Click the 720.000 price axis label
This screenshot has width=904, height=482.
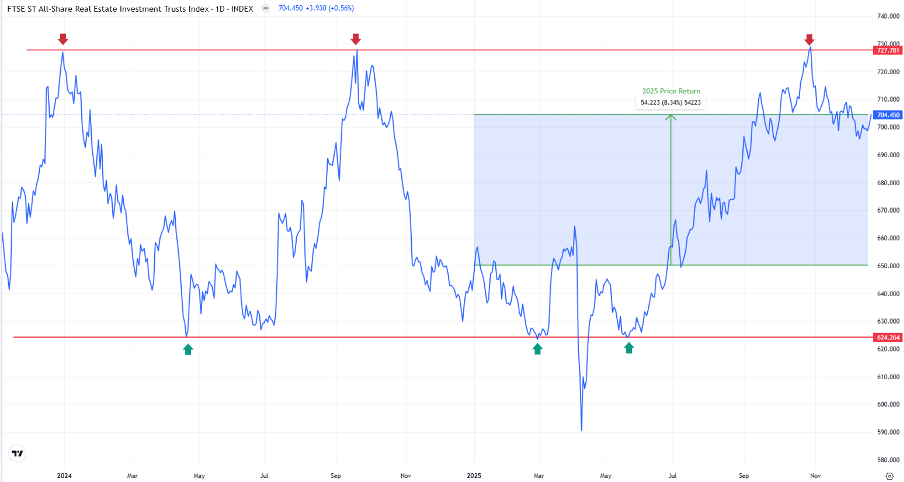pos(888,72)
